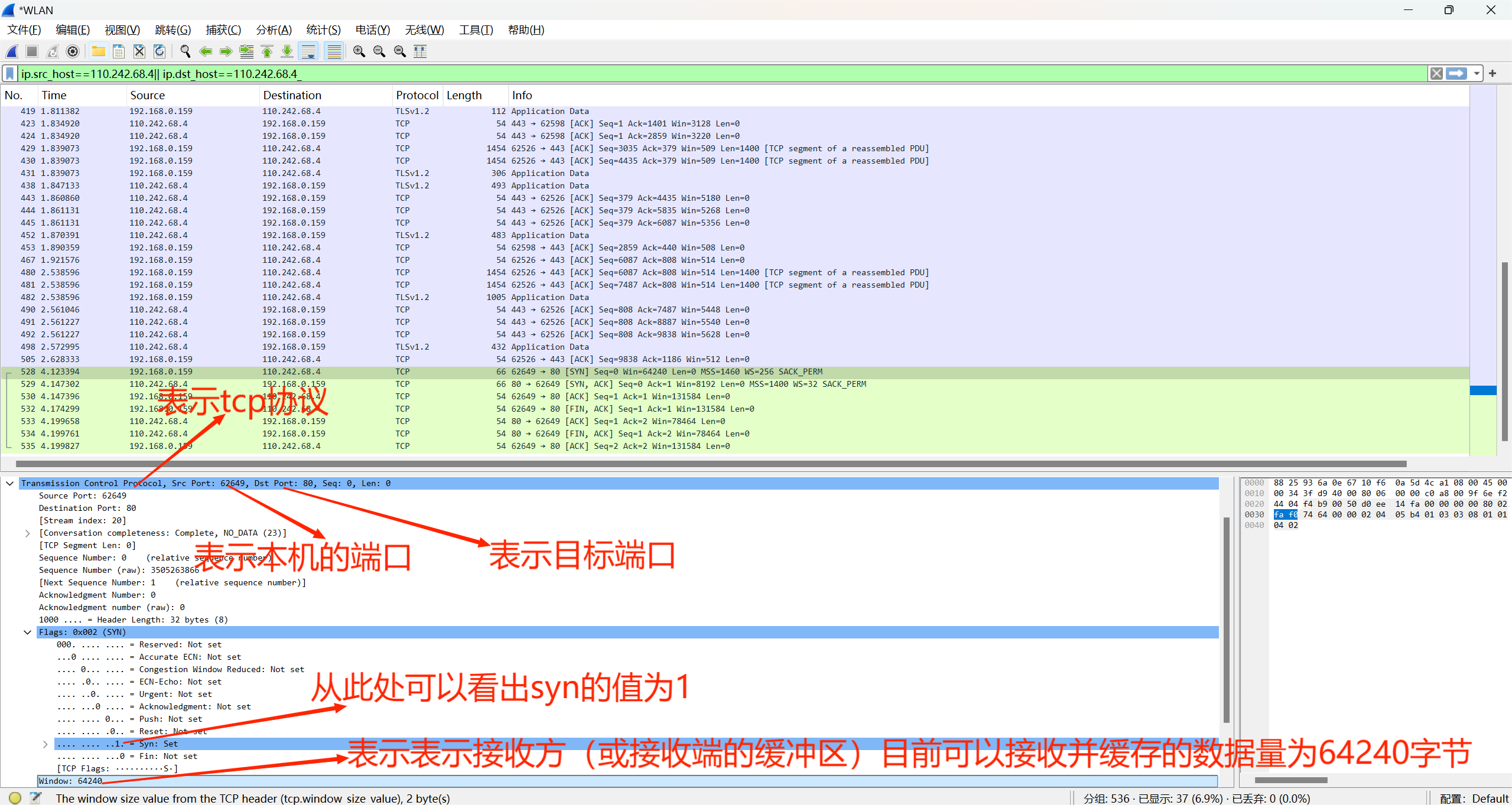The width and height of the screenshot is (1512, 805).
Task: Toggle auto-scroll during live capture
Action: (308, 51)
